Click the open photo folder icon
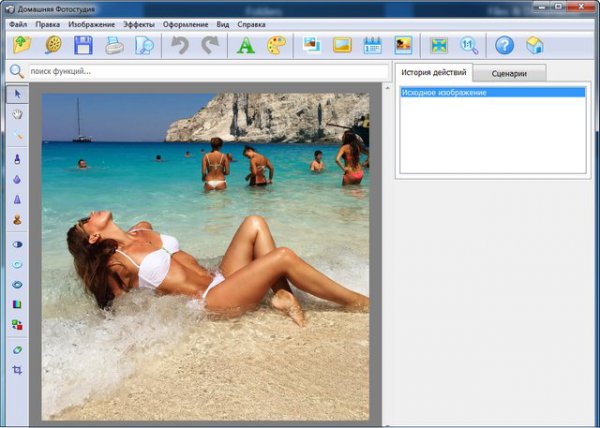 [22, 45]
